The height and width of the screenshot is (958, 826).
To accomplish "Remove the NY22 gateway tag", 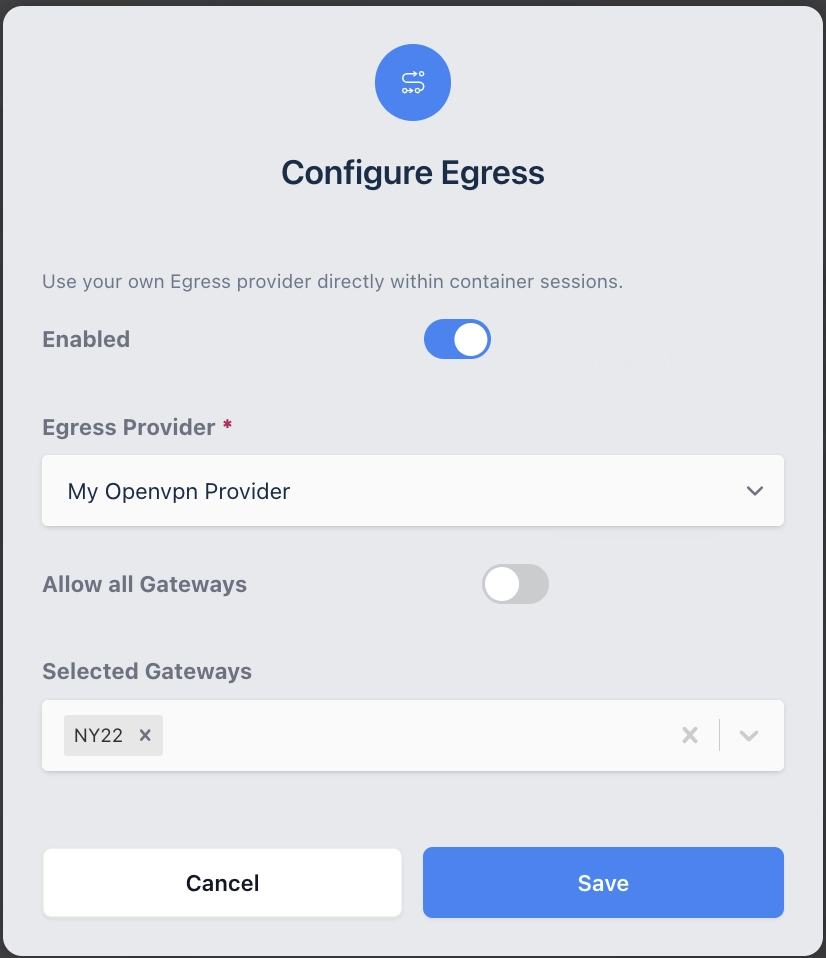I will click(145, 735).
